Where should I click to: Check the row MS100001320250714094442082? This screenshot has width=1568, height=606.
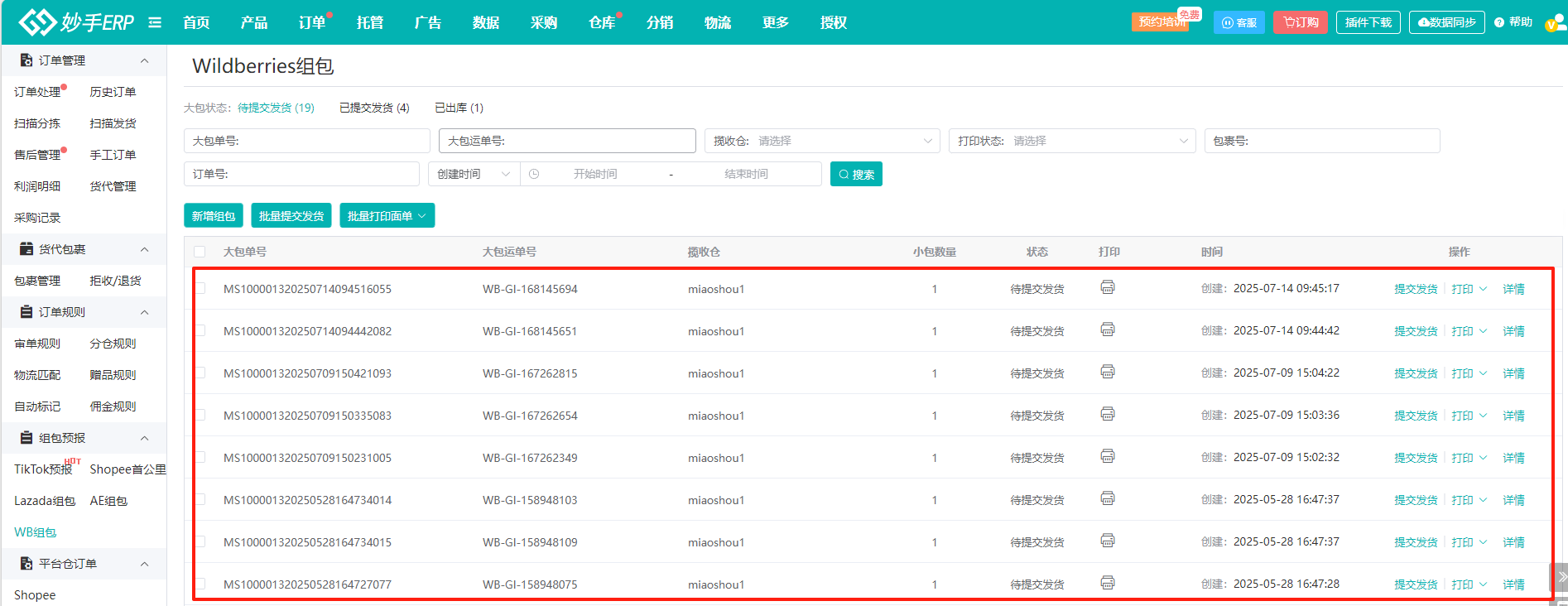200,330
